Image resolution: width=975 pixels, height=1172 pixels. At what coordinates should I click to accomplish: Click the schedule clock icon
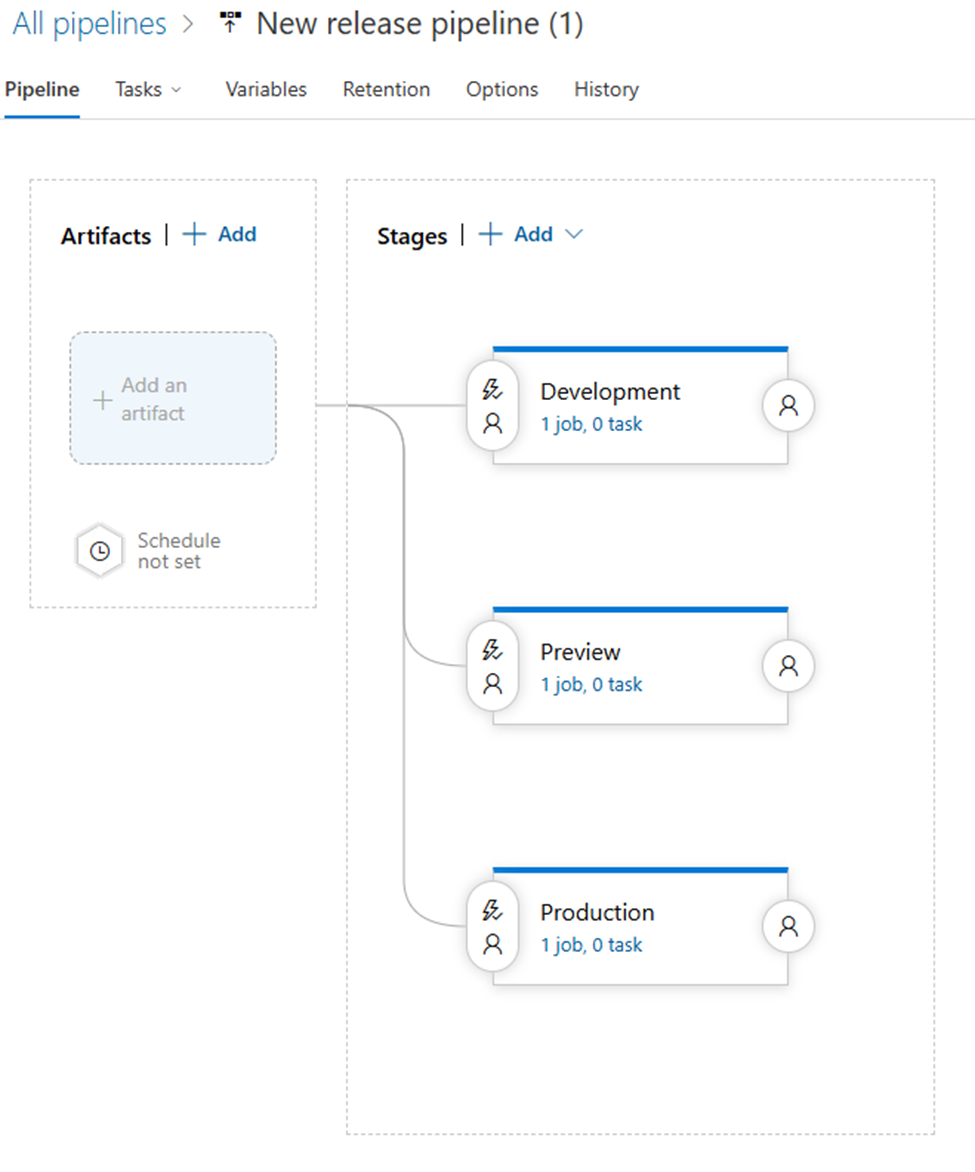[100, 551]
